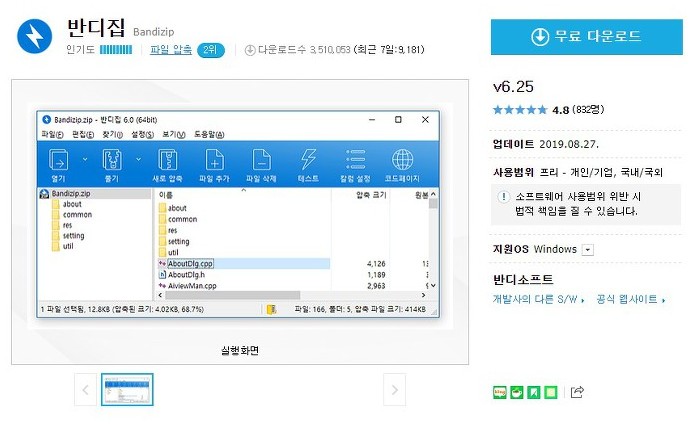
Task: Select the about folder in tree
Action: point(72,204)
